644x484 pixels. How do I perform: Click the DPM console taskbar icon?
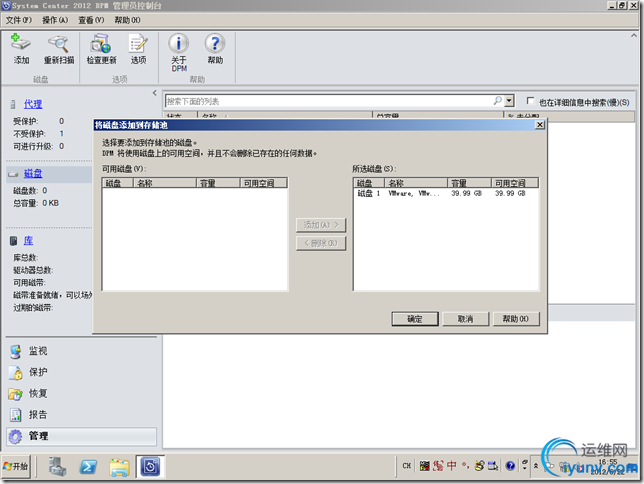(150, 466)
